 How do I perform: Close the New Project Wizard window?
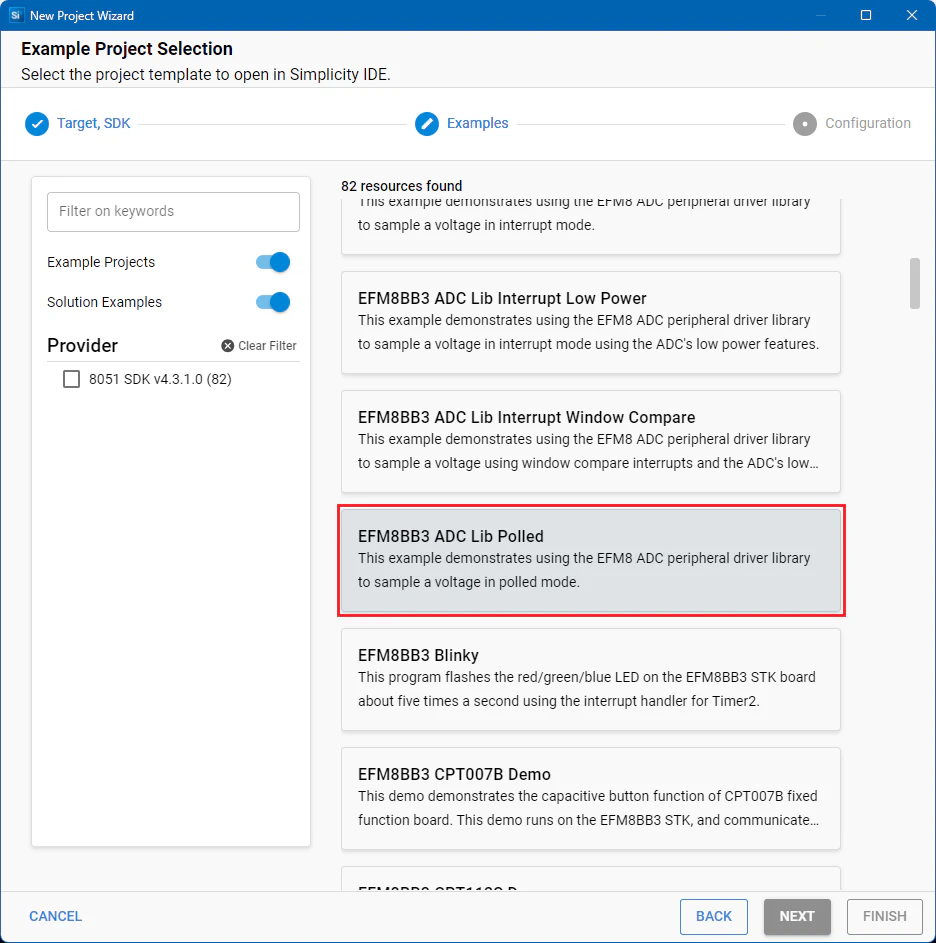(911, 15)
